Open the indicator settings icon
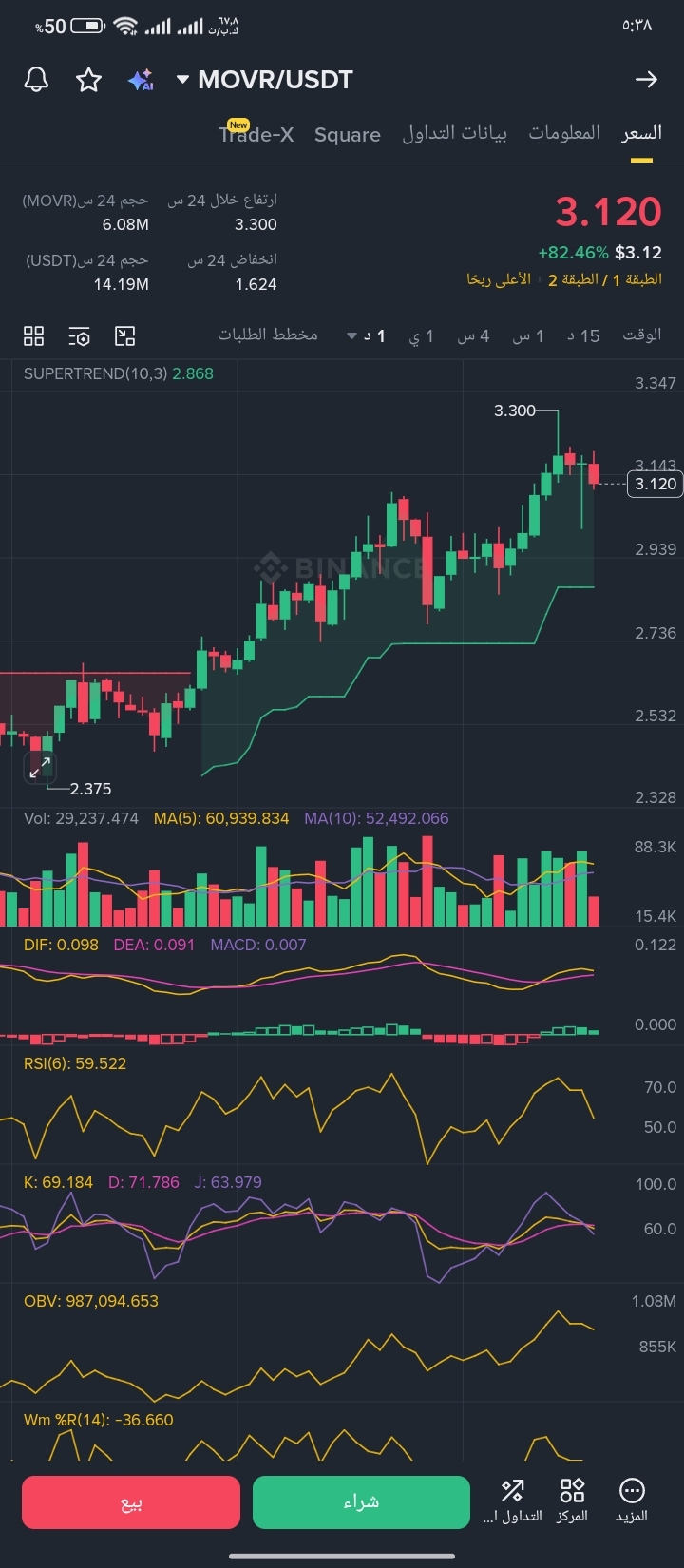Image resolution: width=684 pixels, height=1568 pixels. pyautogui.click(x=80, y=335)
